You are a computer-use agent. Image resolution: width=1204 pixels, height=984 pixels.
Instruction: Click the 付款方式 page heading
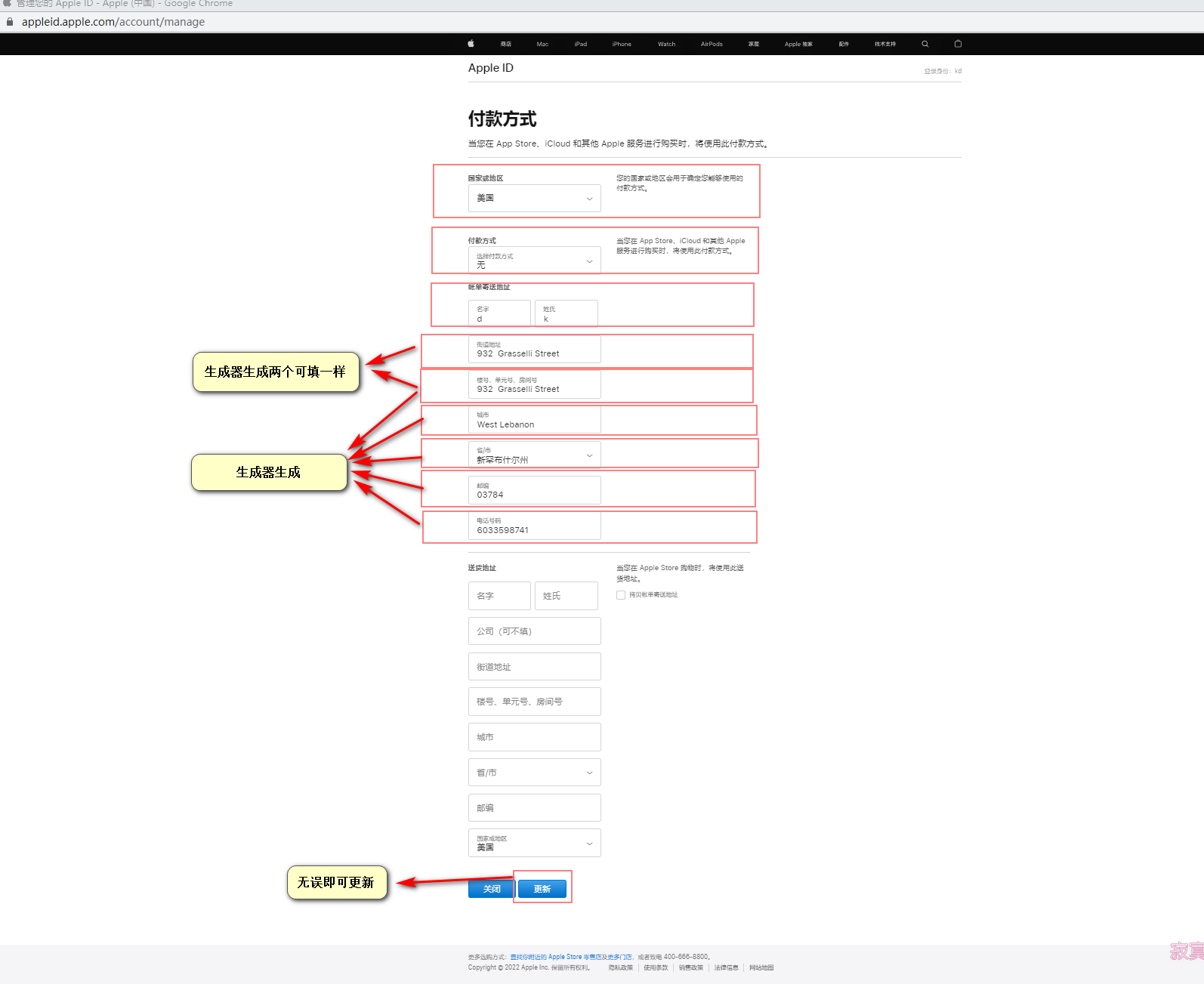click(x=502, y=119)
